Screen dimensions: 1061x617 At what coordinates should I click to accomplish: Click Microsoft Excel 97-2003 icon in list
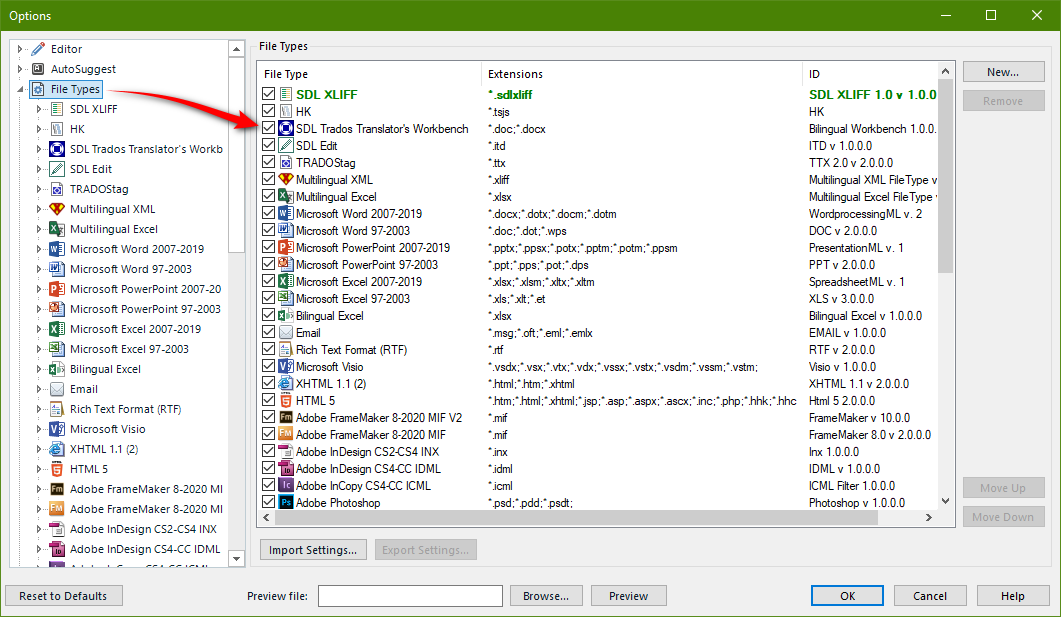pyautogui.click(x=286, y=298)
